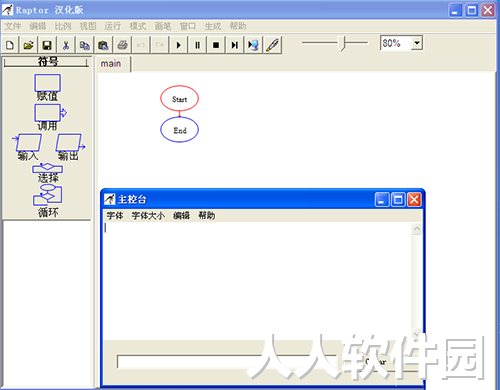The image size is (500, 390).
Task: Adjust the execution speed slider
Action: click(x=342, y=43)
